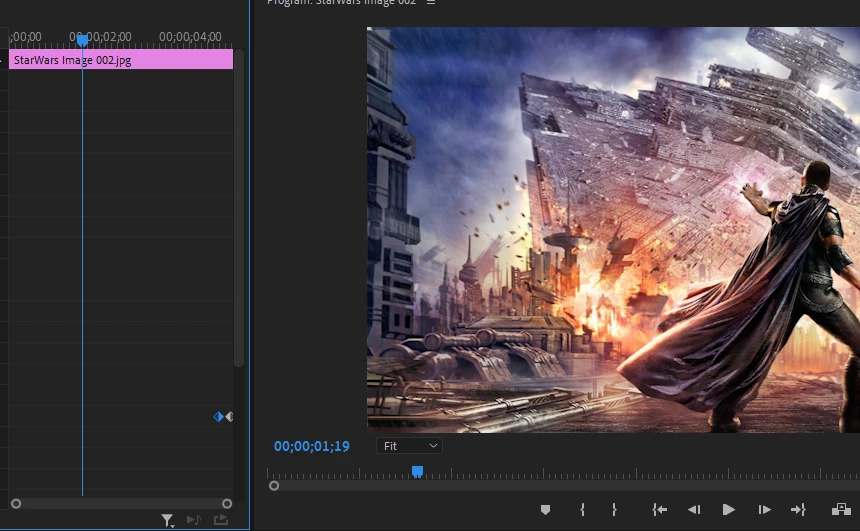This screenshot has height=531, width=860.
Task: Click the Program monitor video preview image
Action: point(613,230)
